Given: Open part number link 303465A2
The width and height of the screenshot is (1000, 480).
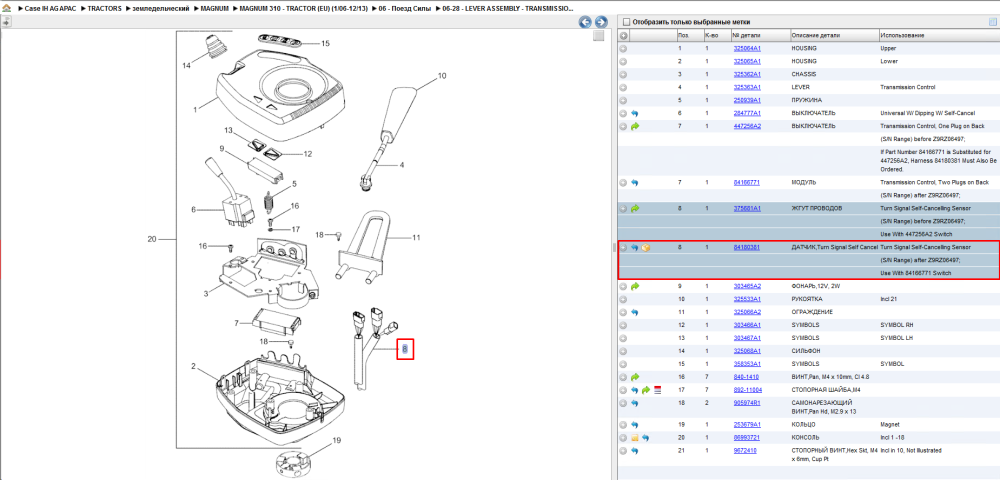Looking at the screenshot, I should [747, 286].
